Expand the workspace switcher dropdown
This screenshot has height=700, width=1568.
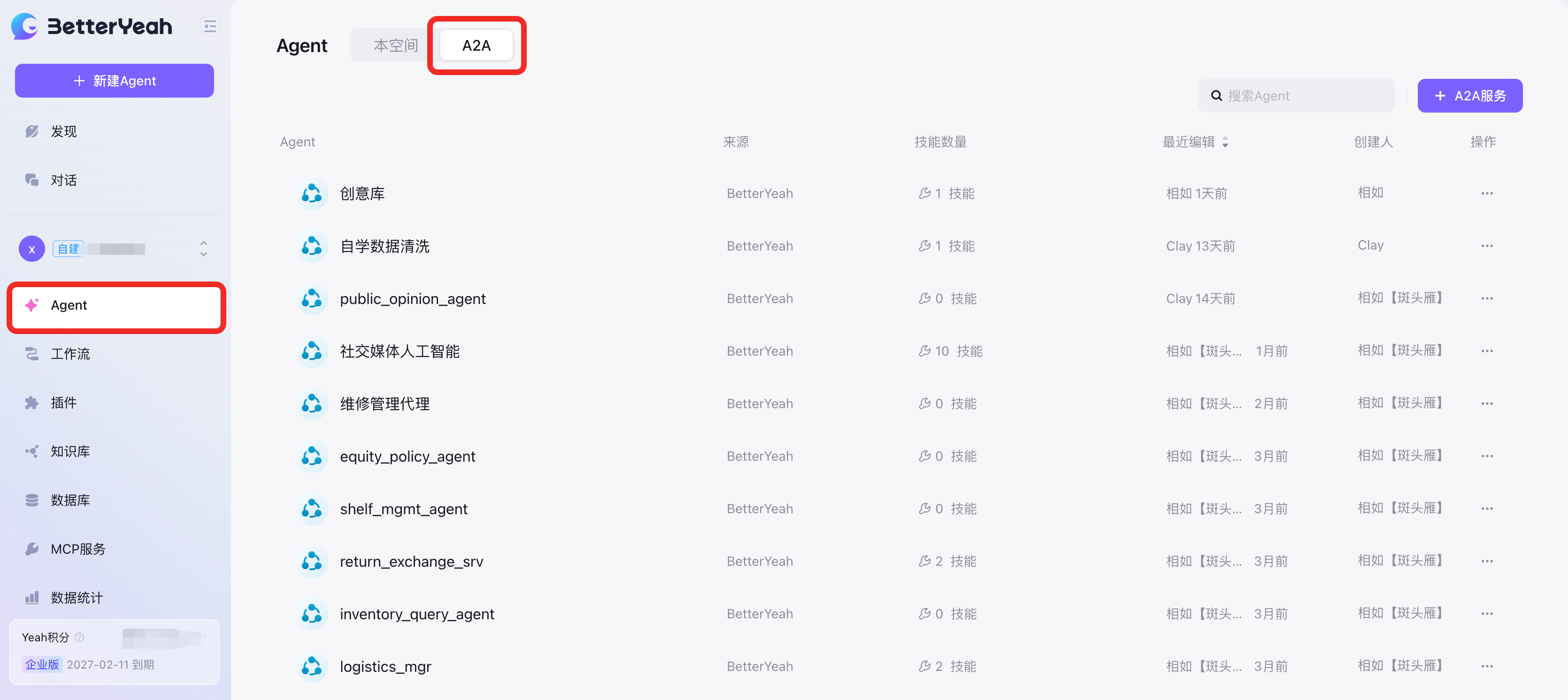203,249
